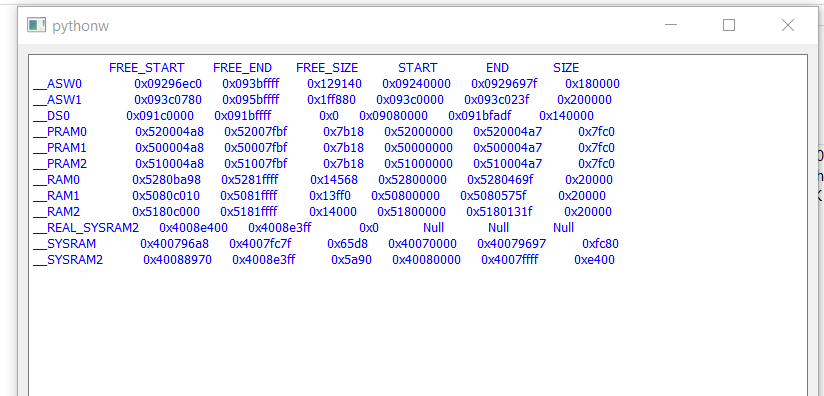
Task: Click value 0x093bffff in ASW0 row
Action: coord(251,84)
